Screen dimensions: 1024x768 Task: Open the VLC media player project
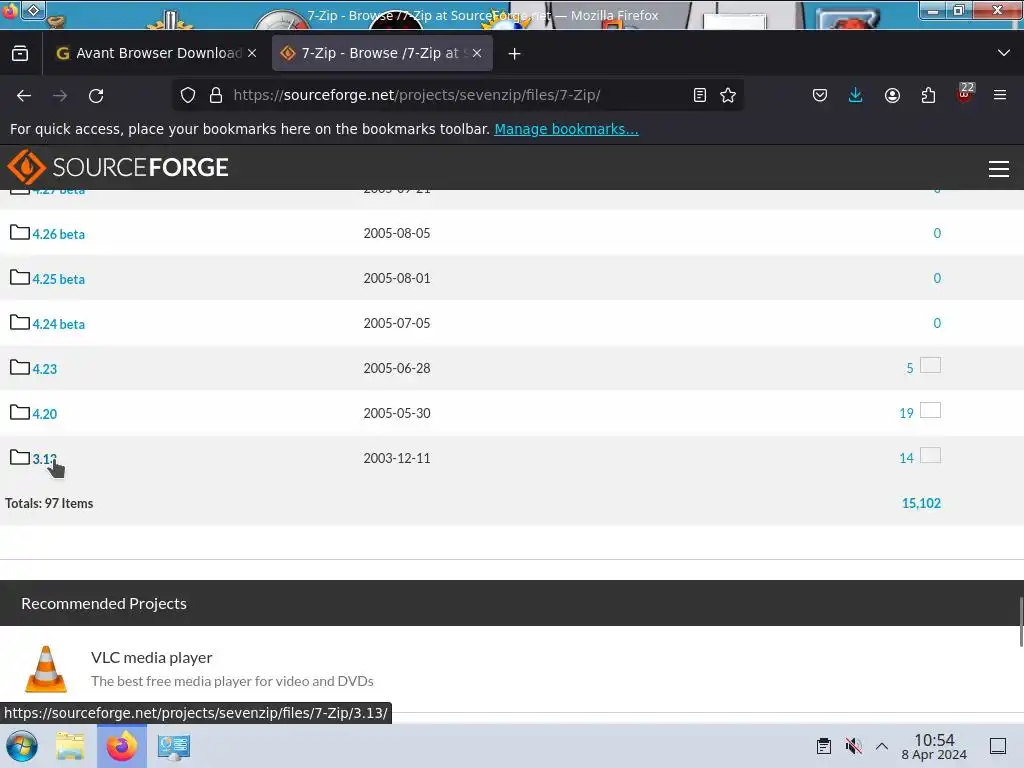pyautogui.click(x=152, y=658)
